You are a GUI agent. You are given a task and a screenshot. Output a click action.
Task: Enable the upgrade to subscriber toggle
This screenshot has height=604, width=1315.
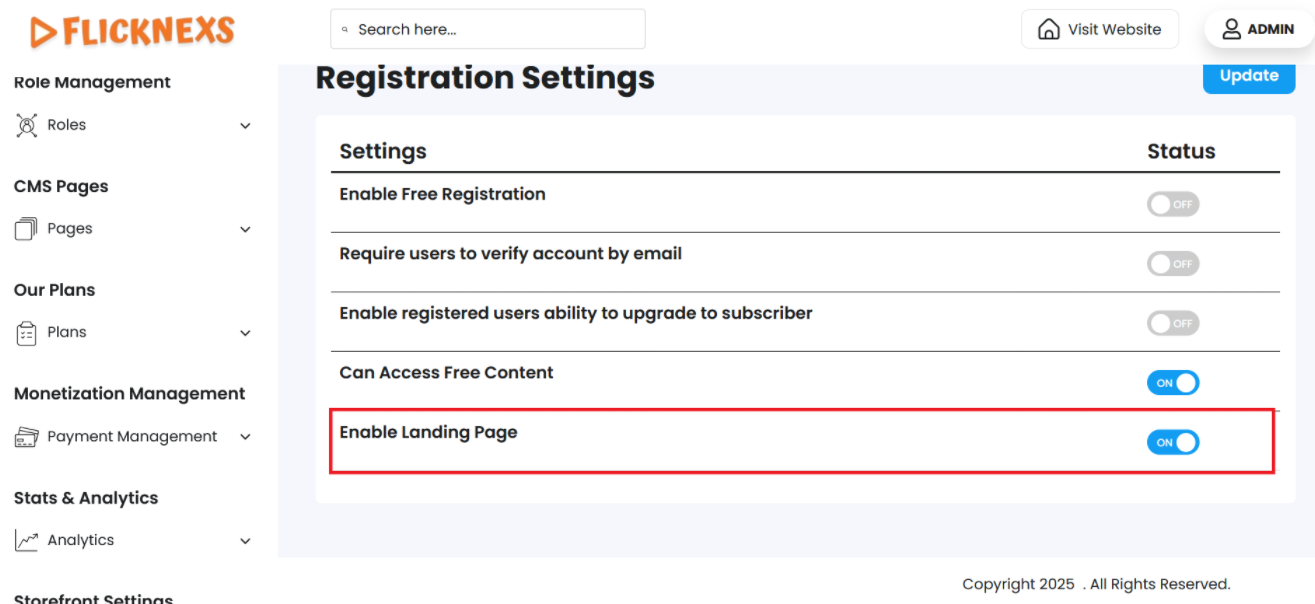pos(1172,324)
